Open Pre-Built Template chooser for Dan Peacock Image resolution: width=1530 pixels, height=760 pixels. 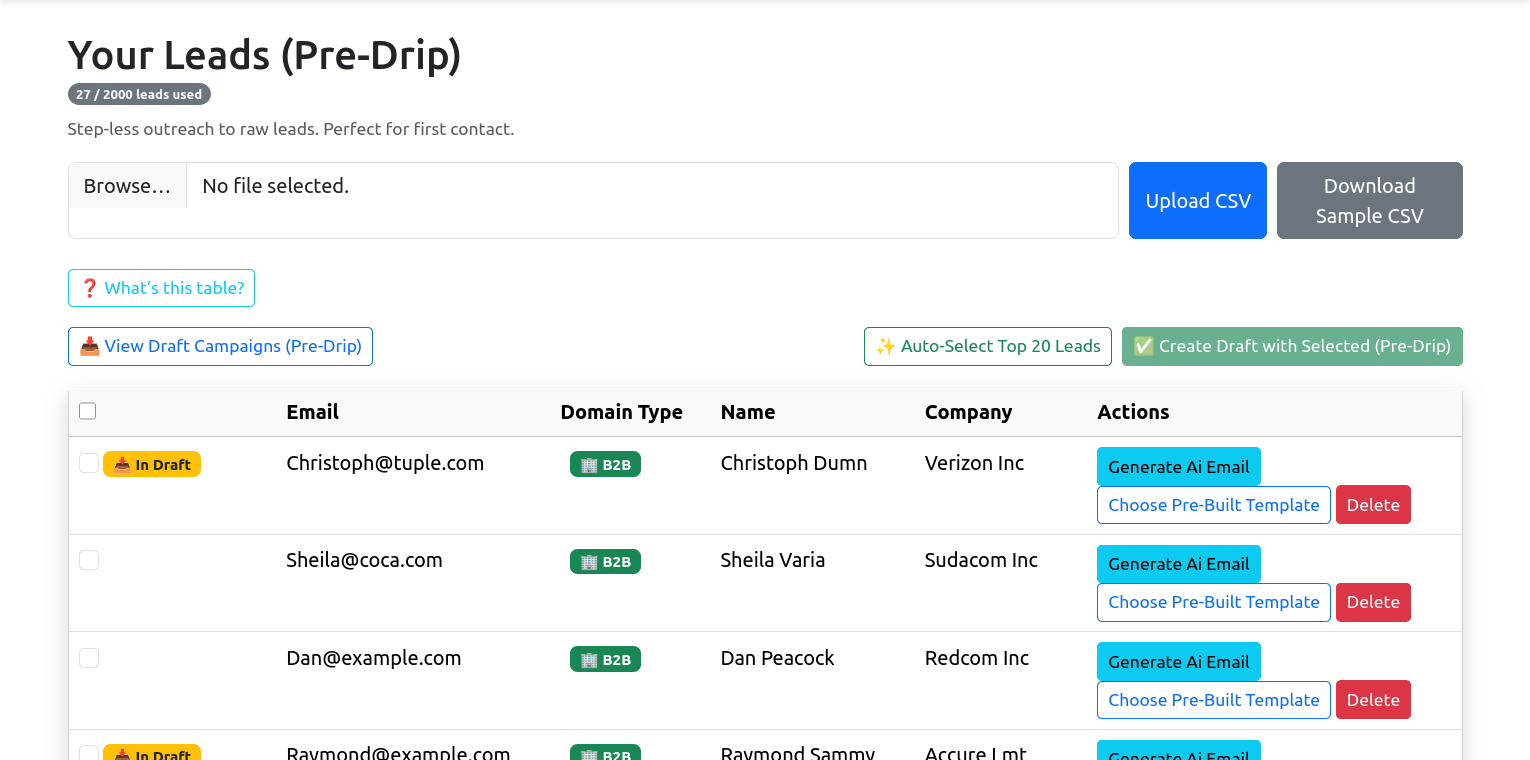pos(1213,700)
